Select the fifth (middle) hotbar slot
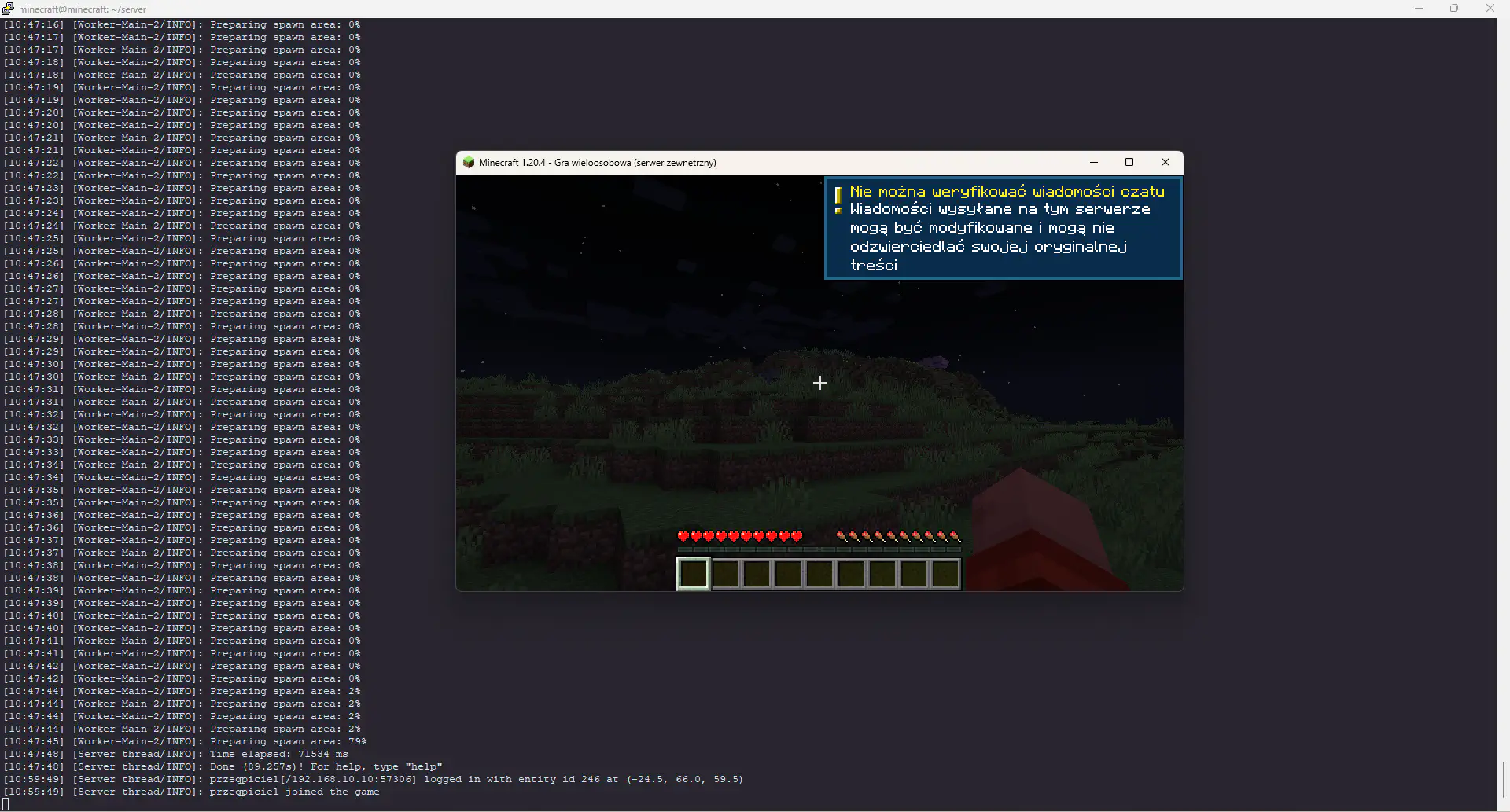The width and height of the screenshot is (1510, 812). click(819, 574)
